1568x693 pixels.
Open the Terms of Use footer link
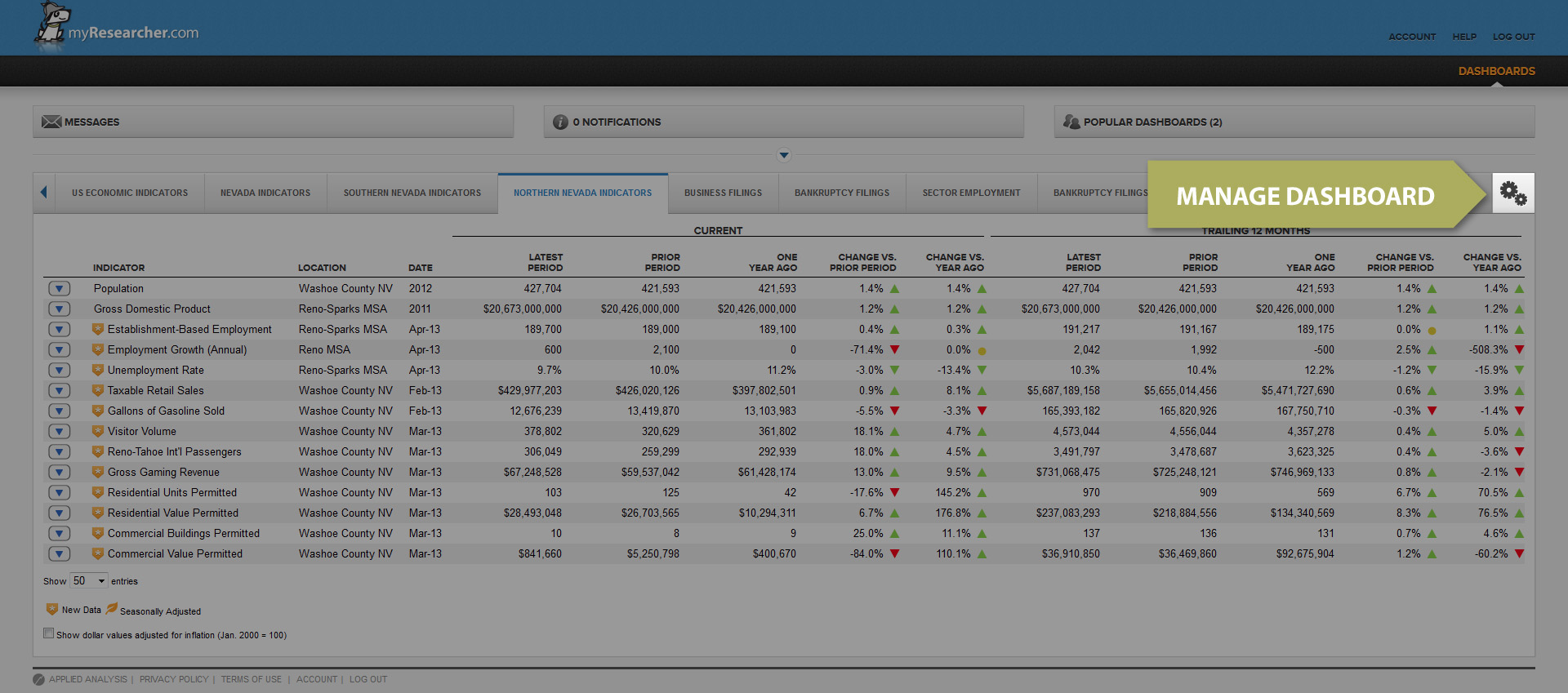point(251,679)
